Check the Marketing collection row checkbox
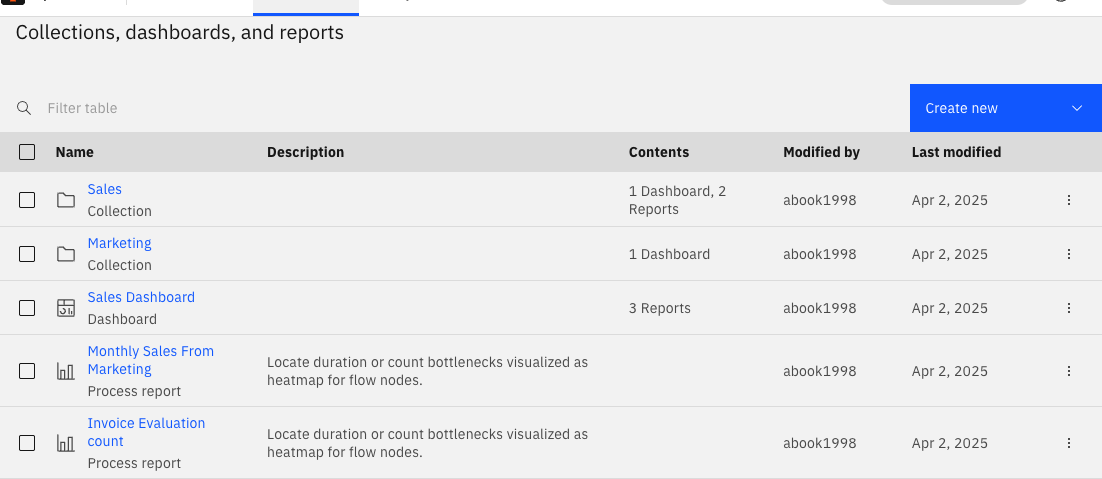Viewport: 1102px width, 479px height. [27, 254]
